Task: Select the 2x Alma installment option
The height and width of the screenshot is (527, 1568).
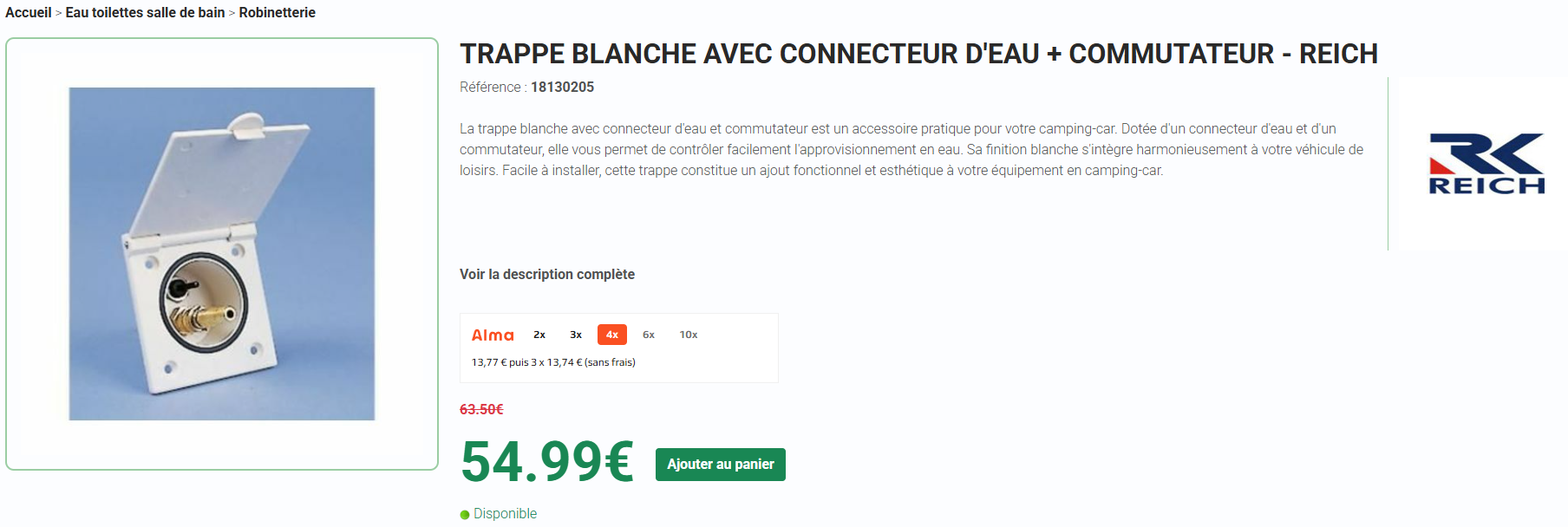Action: click(x=539, y=335)
